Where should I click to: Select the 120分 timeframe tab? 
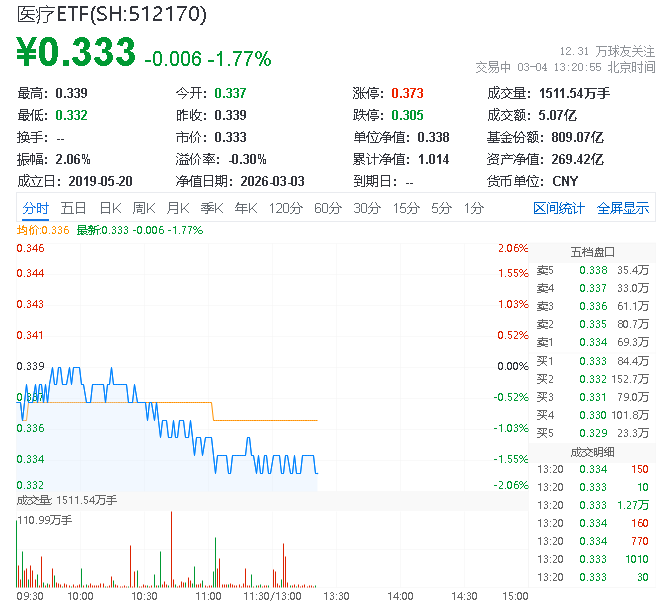tap(285, 208)
